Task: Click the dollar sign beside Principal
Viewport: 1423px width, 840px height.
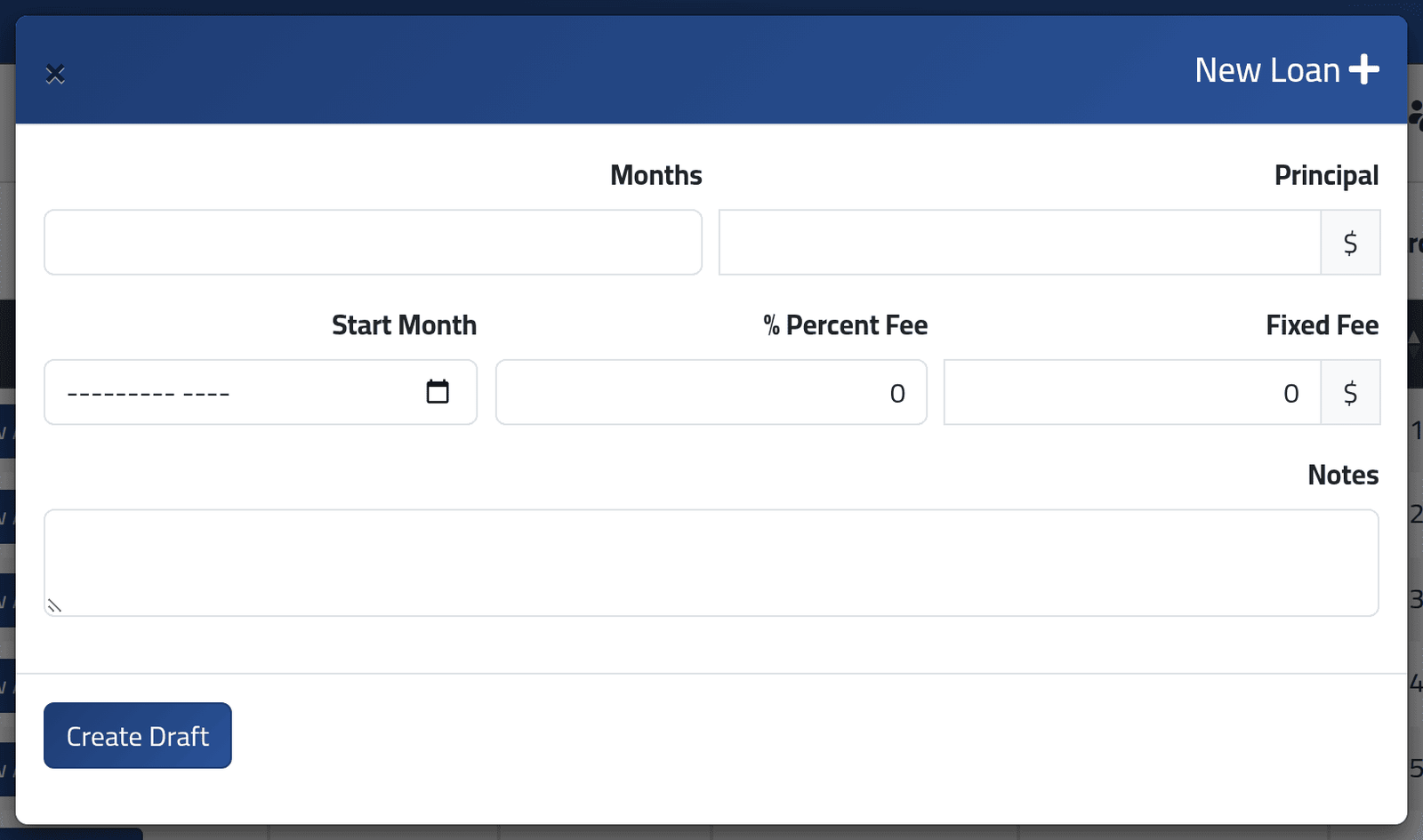Action: (1350, 242)
